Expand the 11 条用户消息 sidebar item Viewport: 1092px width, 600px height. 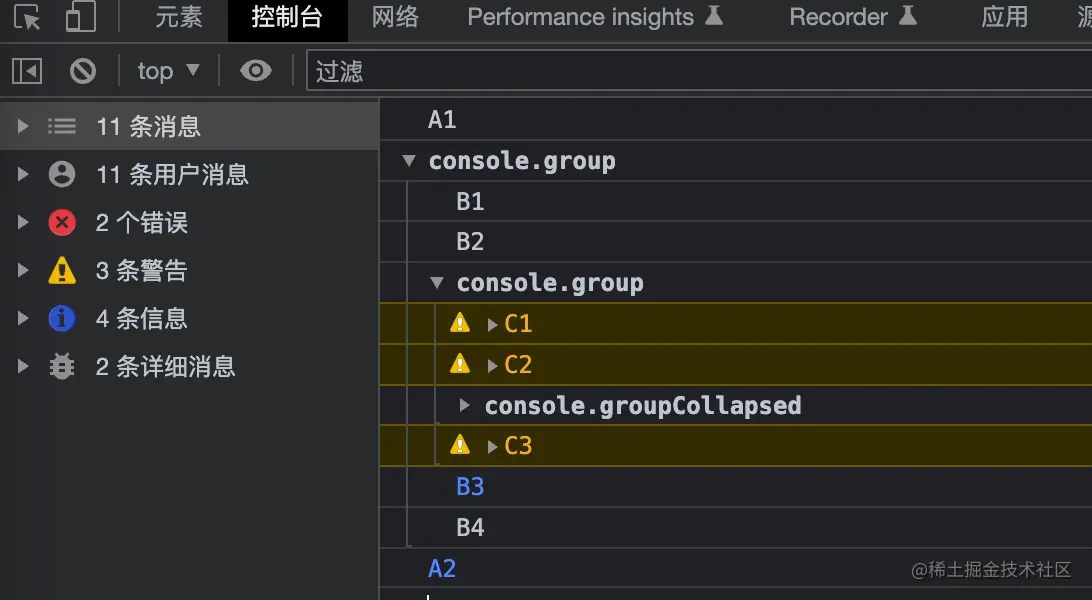(x=24, y=175)
